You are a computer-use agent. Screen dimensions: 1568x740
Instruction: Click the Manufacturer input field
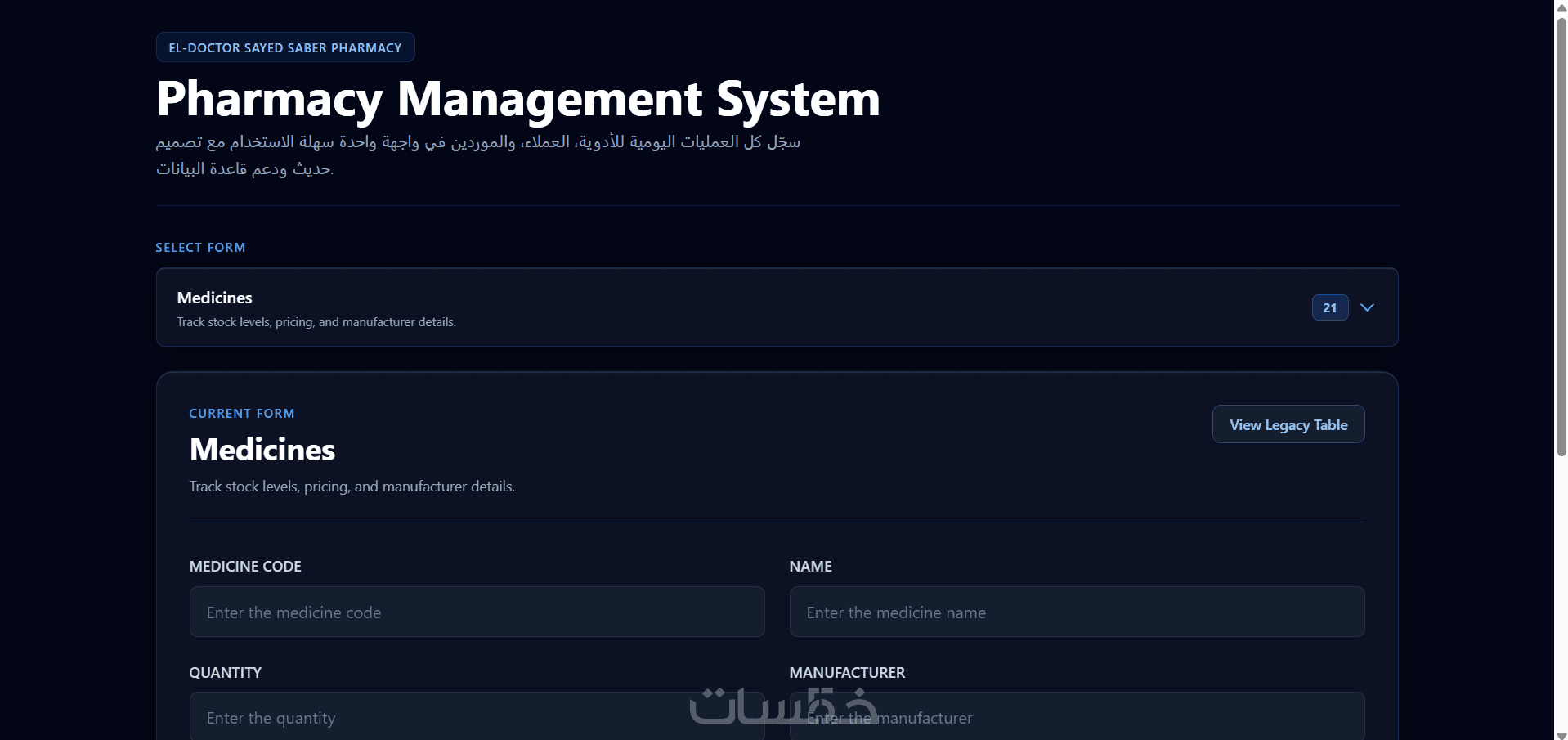point(1077,716)
